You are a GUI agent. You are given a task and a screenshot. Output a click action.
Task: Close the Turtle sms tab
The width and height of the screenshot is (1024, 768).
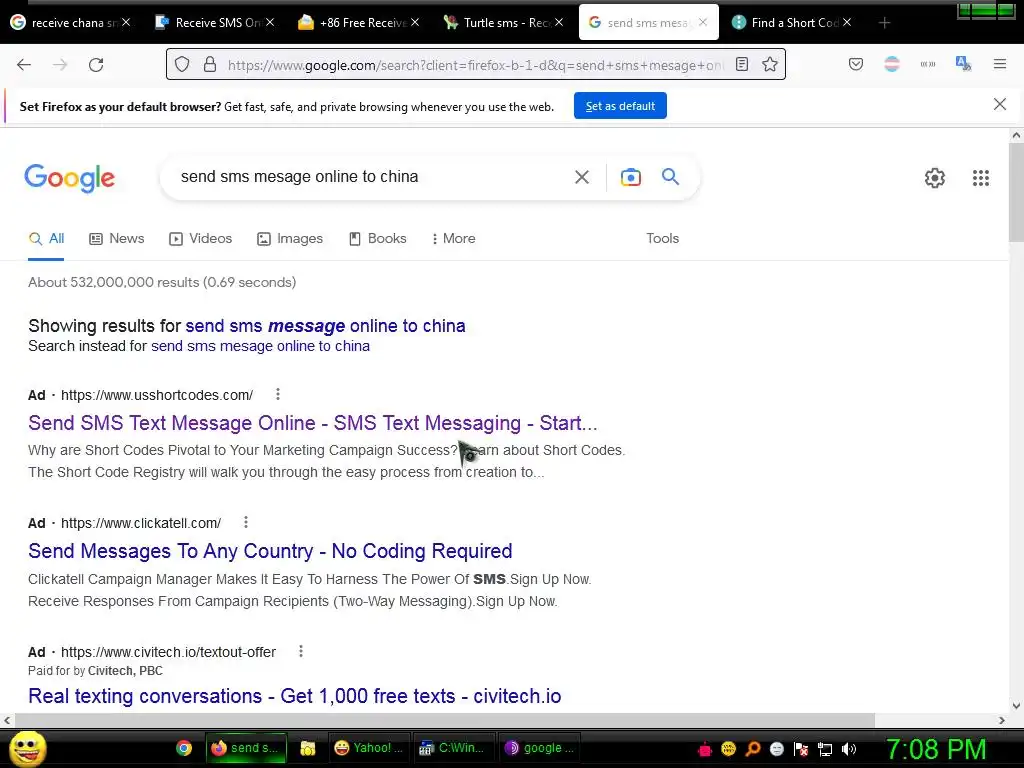558,22
